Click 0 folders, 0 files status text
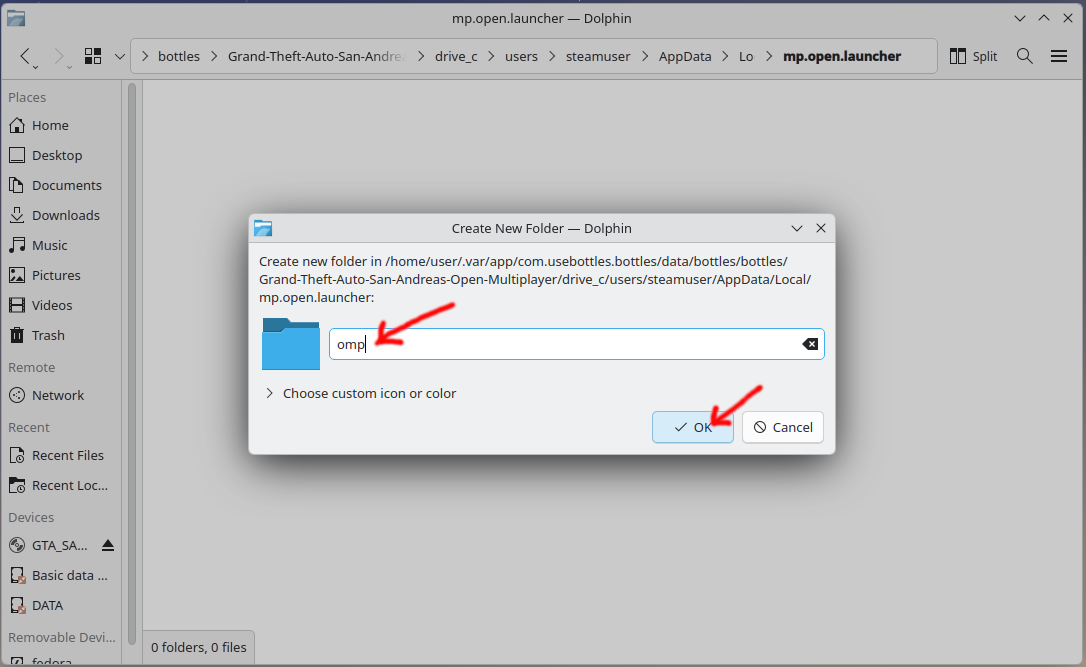Viewport: 1086px width, 667px height. [199, 648]
